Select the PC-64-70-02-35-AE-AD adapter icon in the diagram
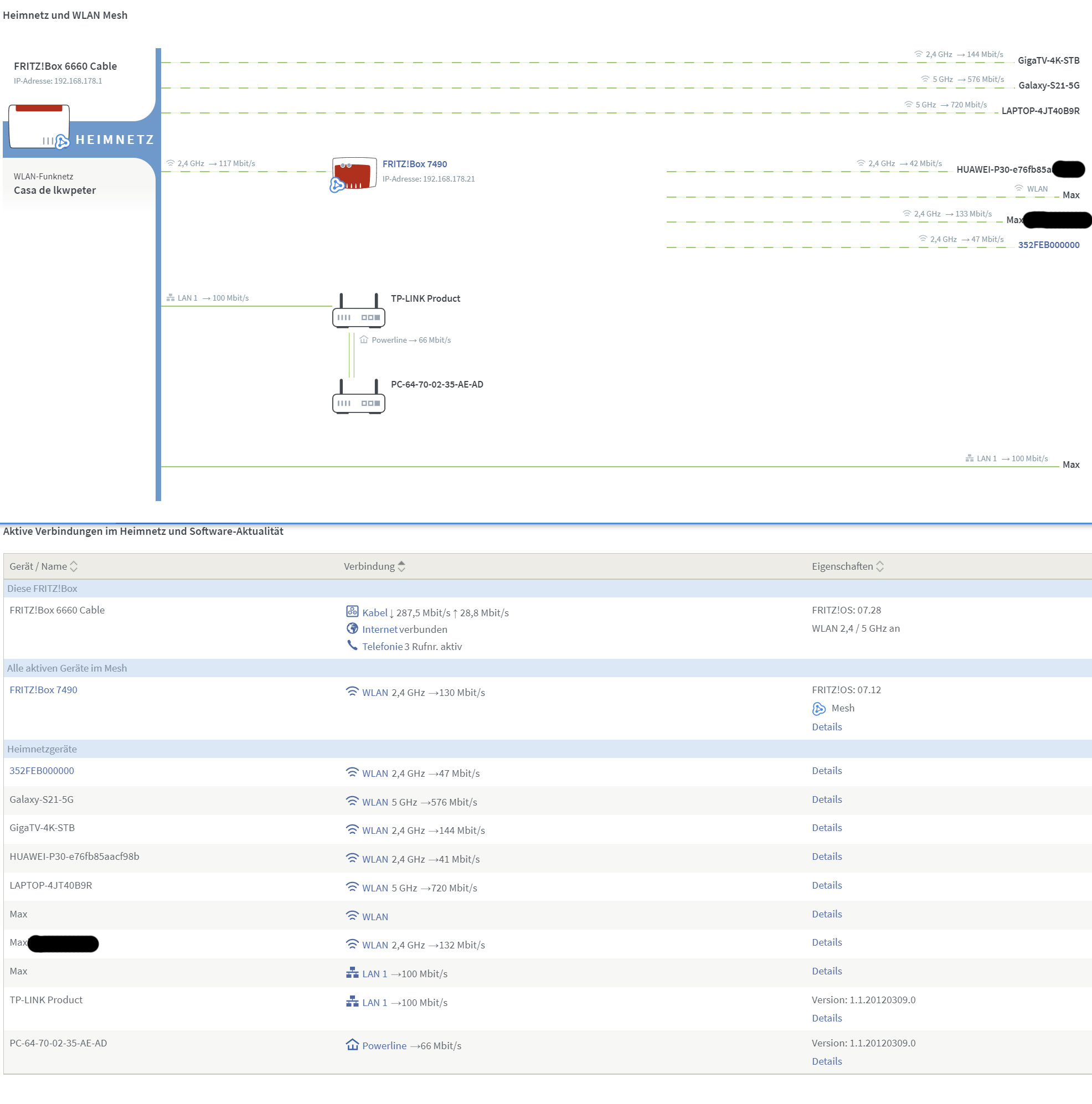 pos(359,396)
